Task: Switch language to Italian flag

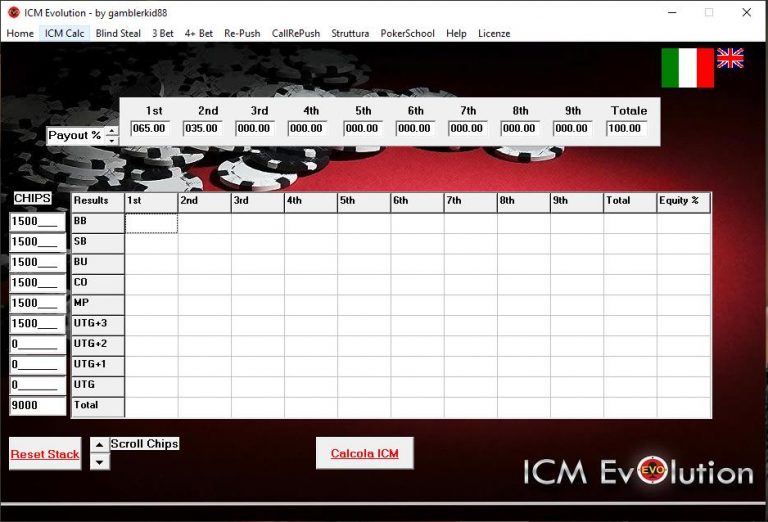Action: click(x=687, y=68)
